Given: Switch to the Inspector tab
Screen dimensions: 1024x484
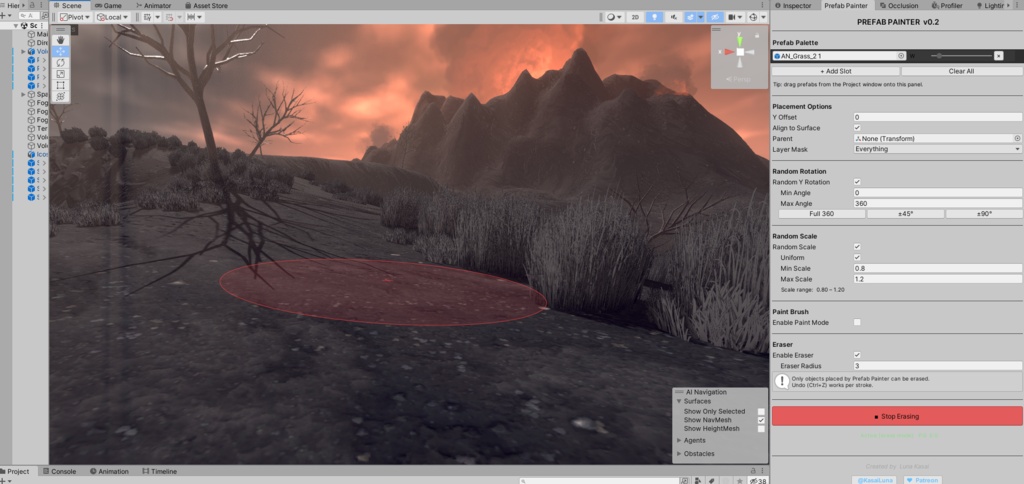Looking at the screenshot, I should pos(792,5).
